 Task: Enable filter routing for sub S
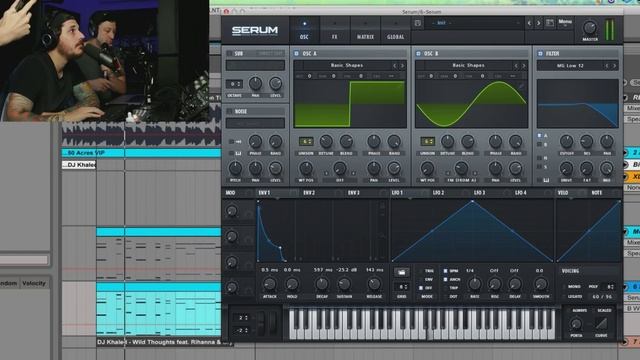[x=540, y=167]
